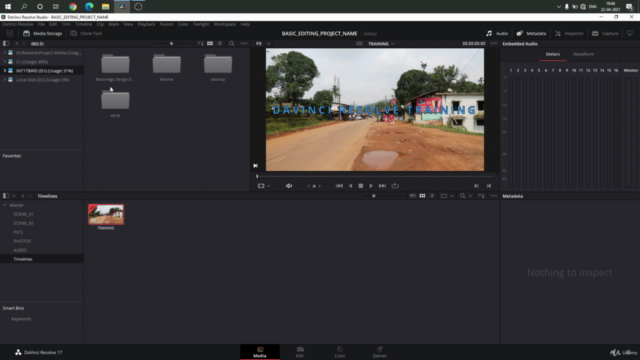640x360 pixels.
Task: Open the Timeline menu
Action: pos(83,24)
